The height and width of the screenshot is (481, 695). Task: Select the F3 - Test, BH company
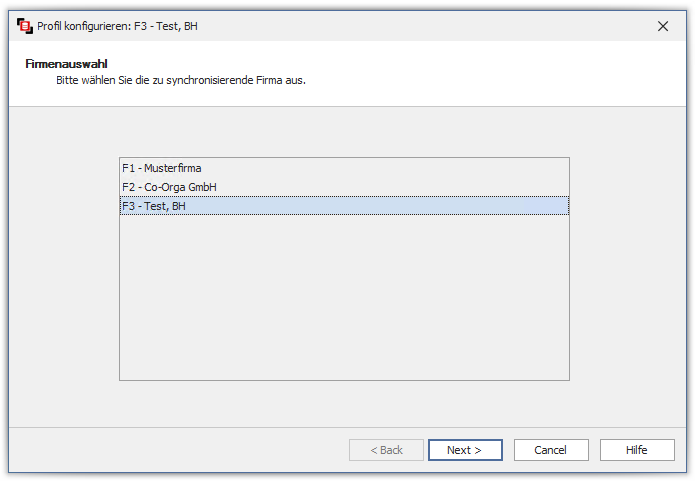tap(154, 206)
